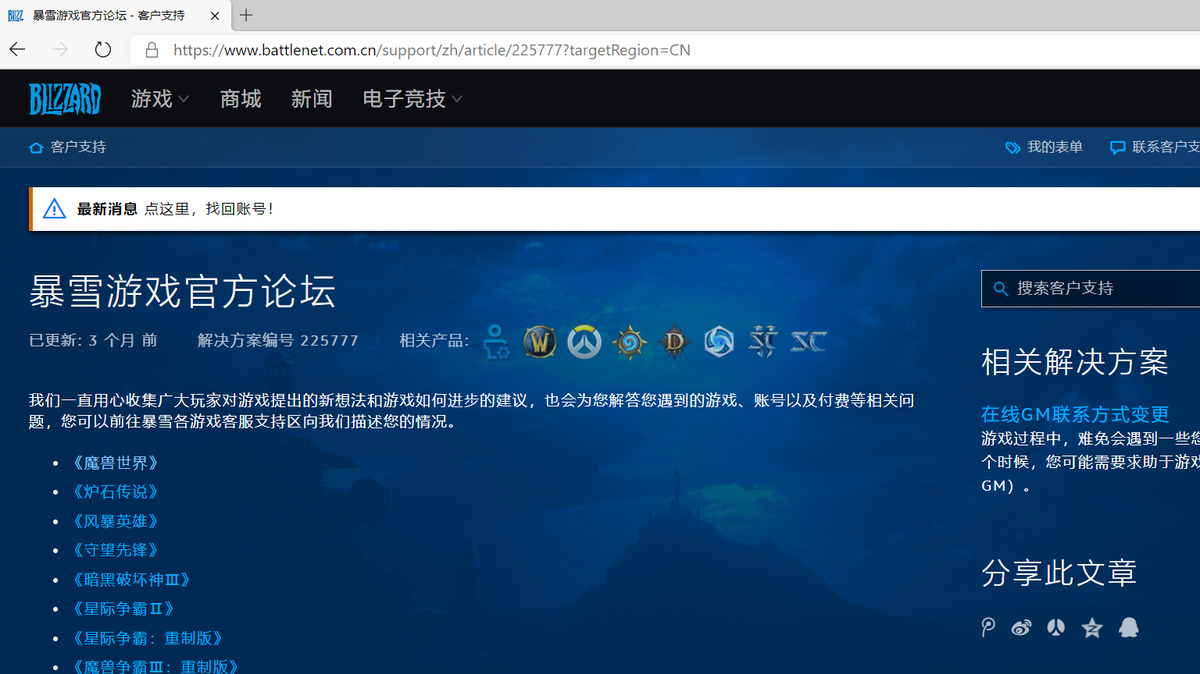Open the 《守望先锋》 forum link
Image resolution: width=1200 pixels, height=674 pixels.
click(116, 550)
